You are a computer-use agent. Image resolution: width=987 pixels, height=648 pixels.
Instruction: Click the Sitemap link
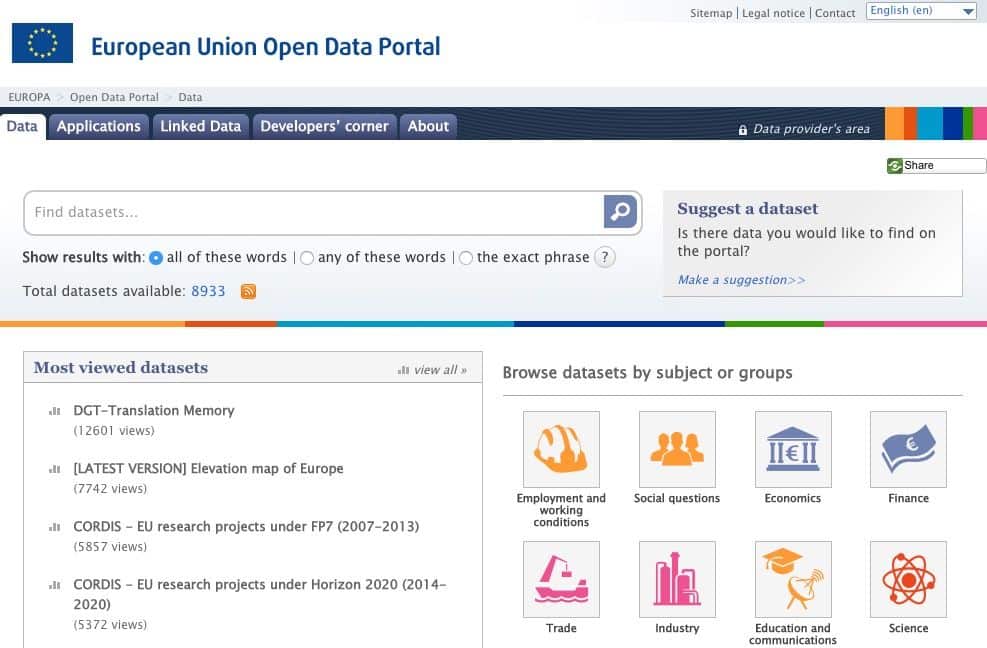click(711, 13)
